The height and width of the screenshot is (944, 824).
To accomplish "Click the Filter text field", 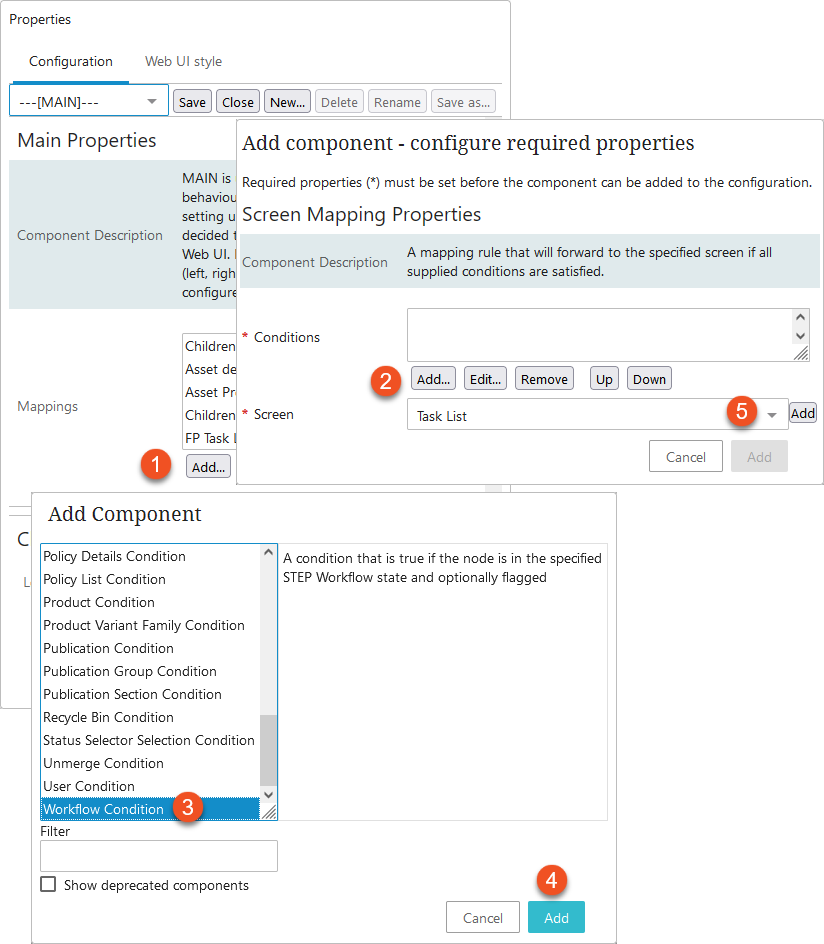I will coord(159,856).
